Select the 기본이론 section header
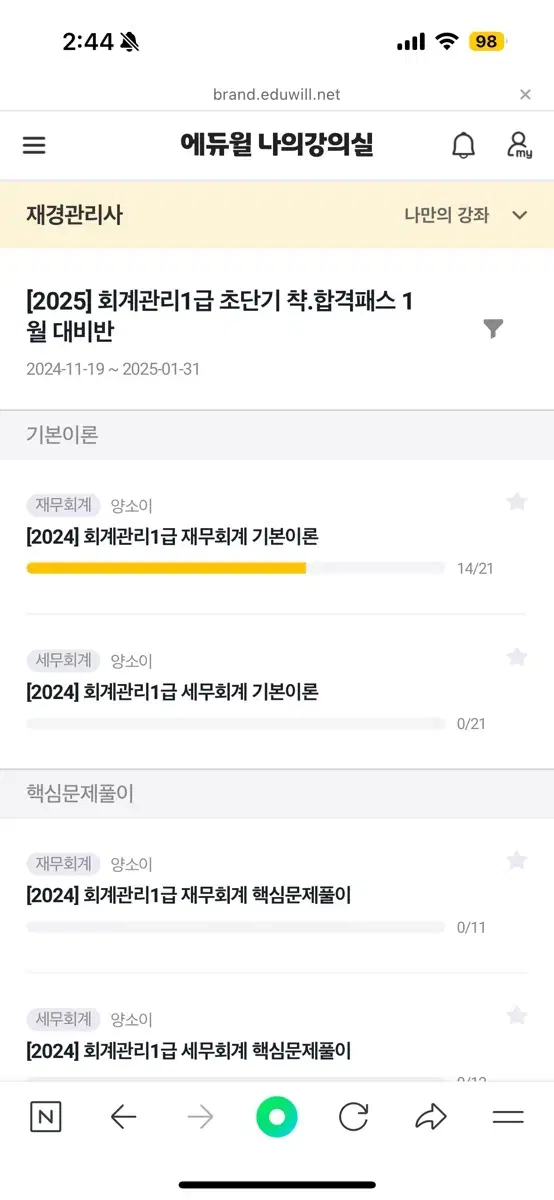 [62, 435]
